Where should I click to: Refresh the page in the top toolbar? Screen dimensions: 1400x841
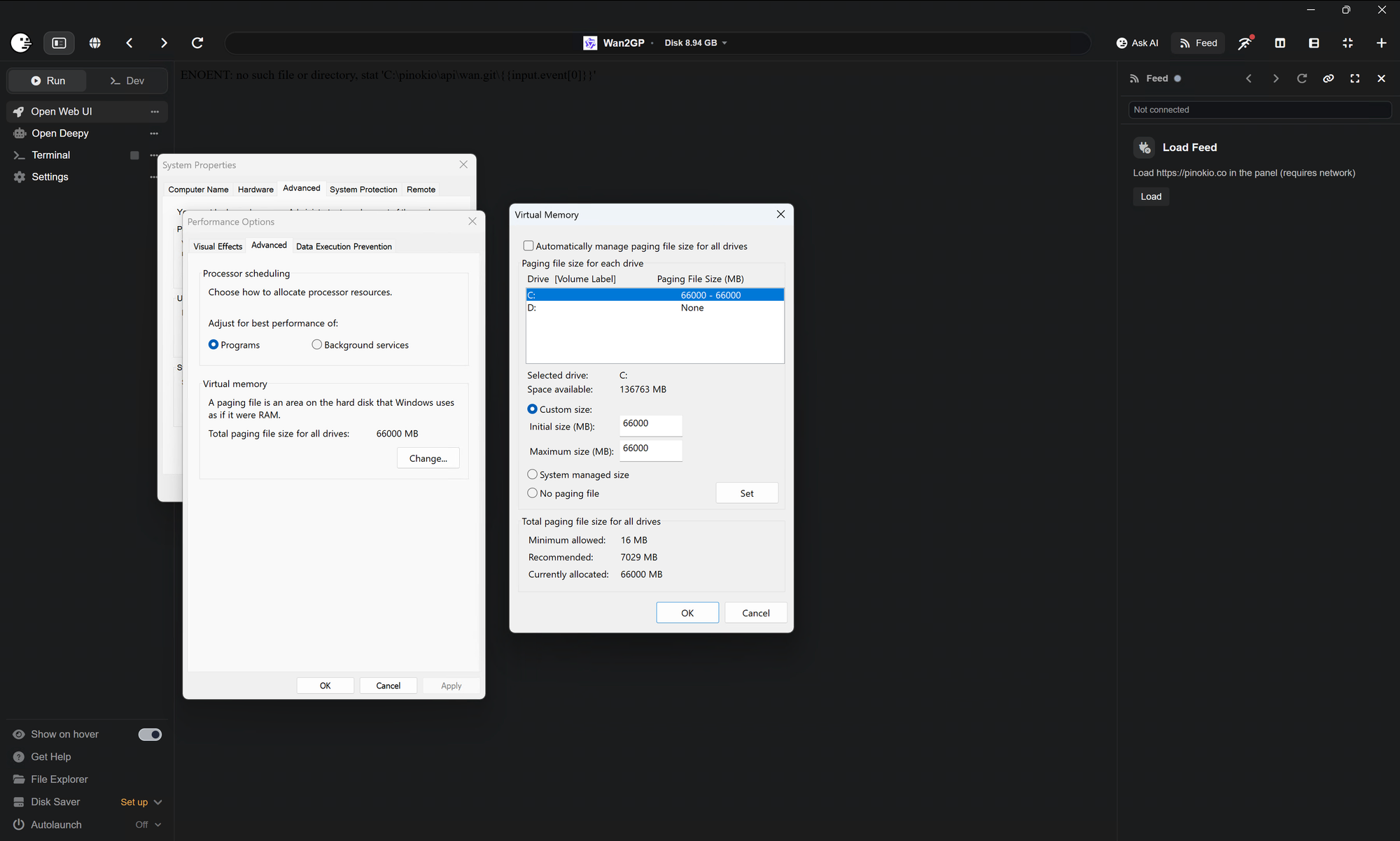click(x=197, y=43)
